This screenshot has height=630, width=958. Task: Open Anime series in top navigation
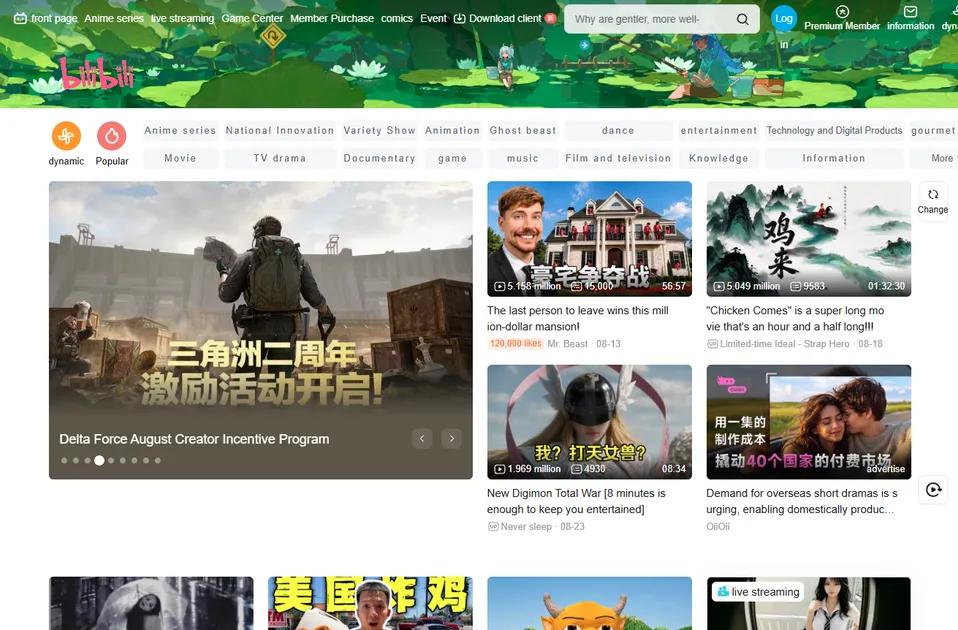(114, 18)
